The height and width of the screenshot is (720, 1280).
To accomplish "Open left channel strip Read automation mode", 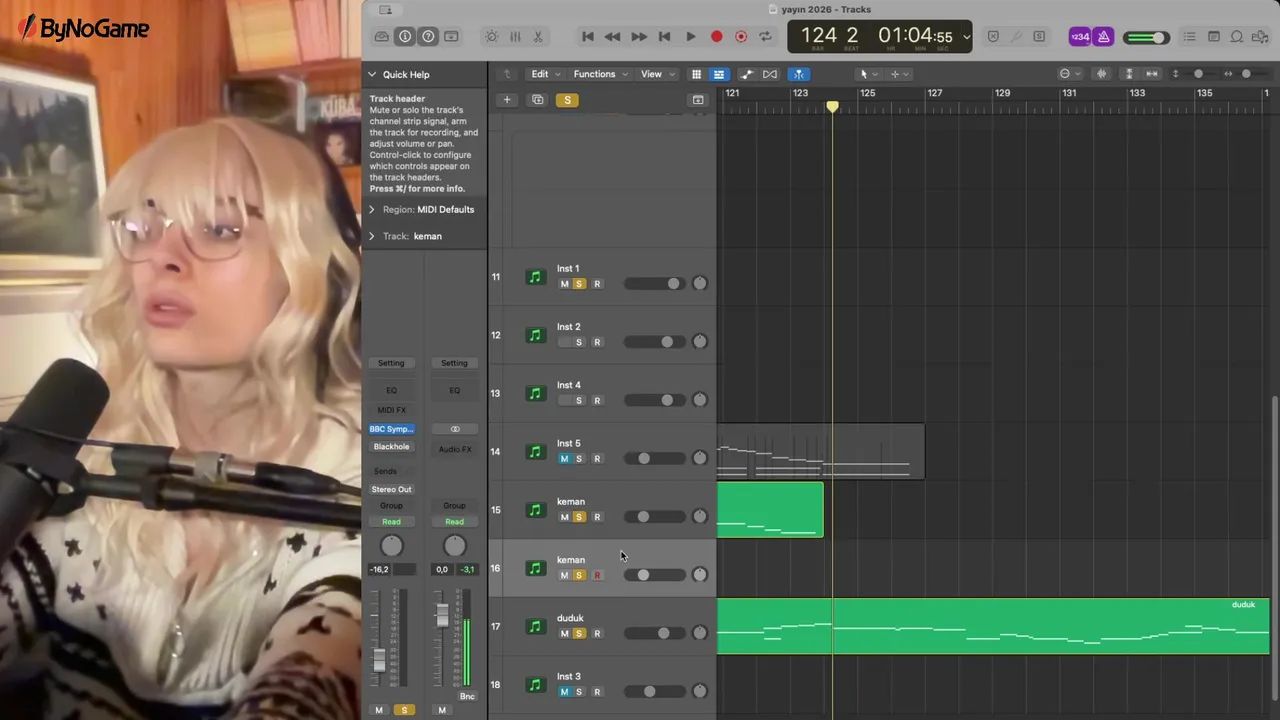I will click(x=391, y=522).
